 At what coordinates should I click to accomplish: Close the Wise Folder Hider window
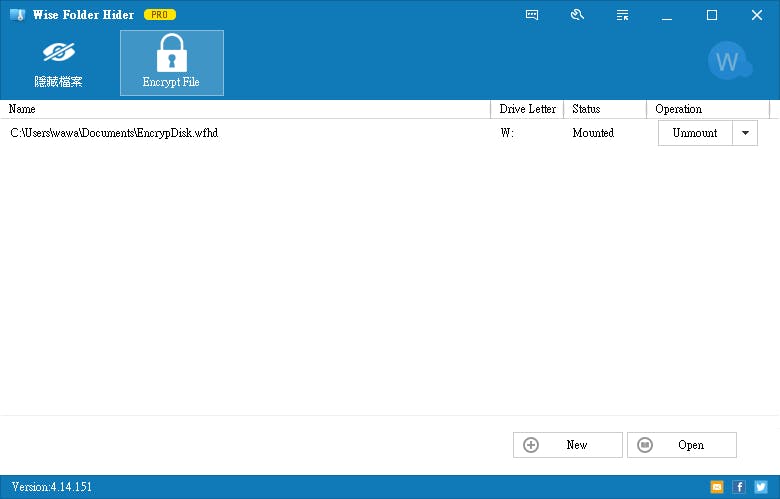point(757,15)
